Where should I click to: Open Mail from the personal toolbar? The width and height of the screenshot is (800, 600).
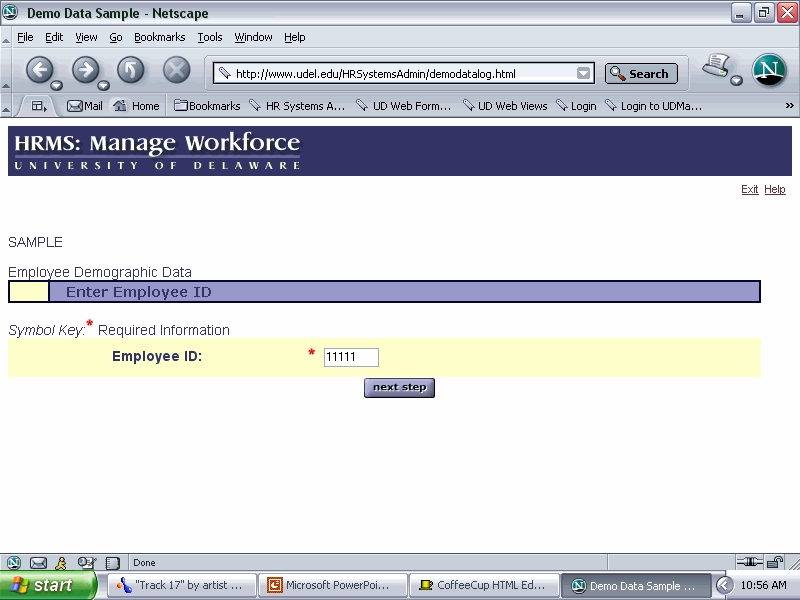pyautogui.click(x=84, y=106)
